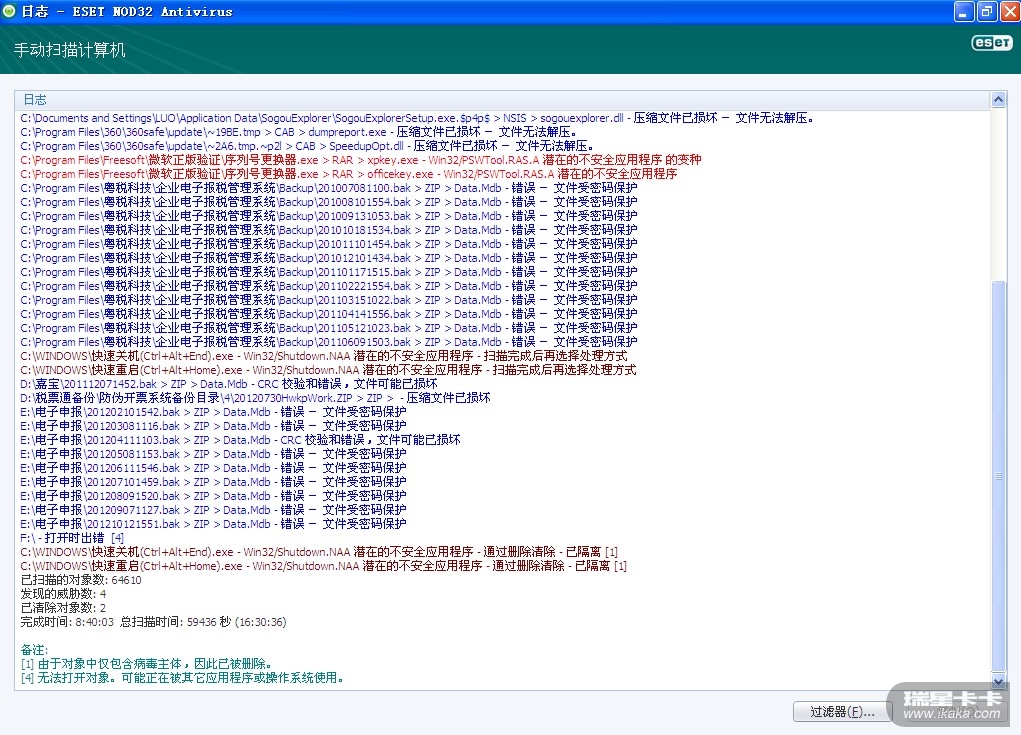Select log line for Backup\201105121023.bak
Screen dimensions: 1021x735
tap(329, 328)
